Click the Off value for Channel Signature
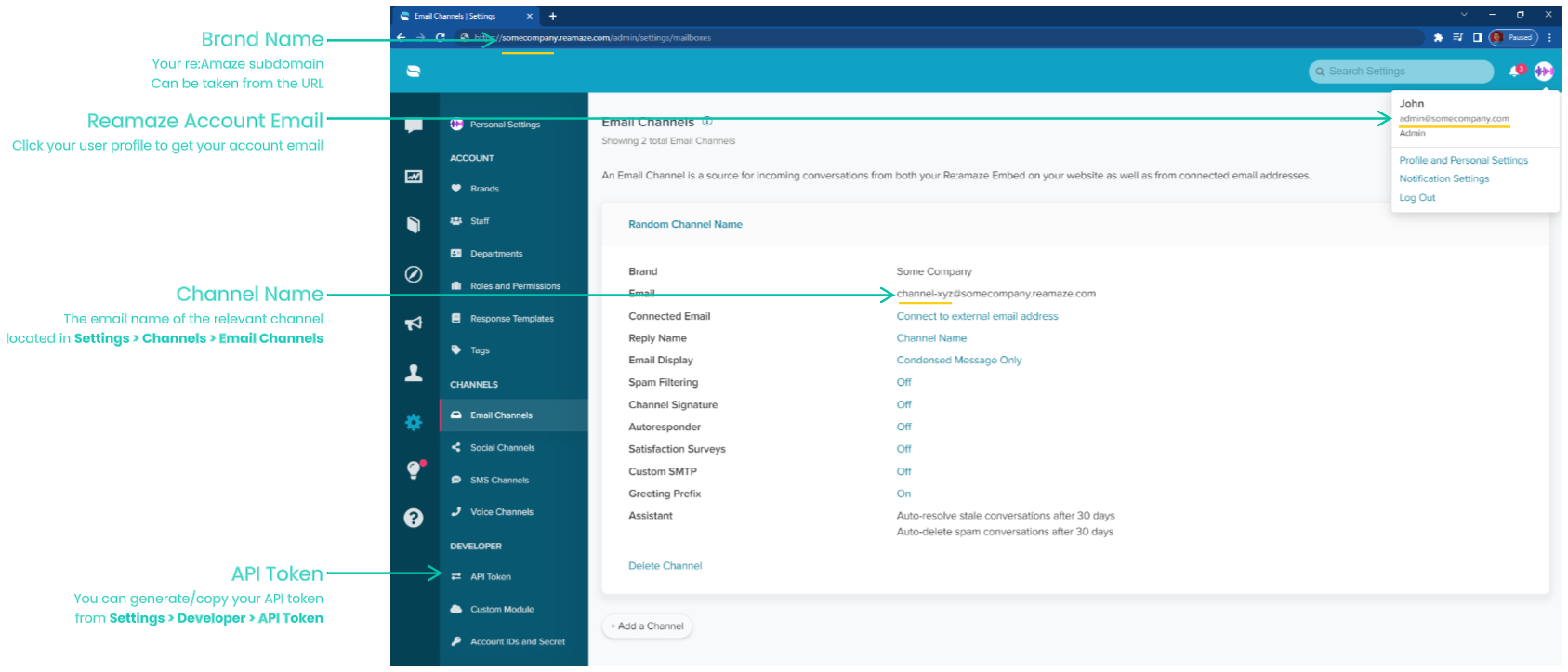The width and height of the screenshot is (1568, 672). [x=903, y=405]
